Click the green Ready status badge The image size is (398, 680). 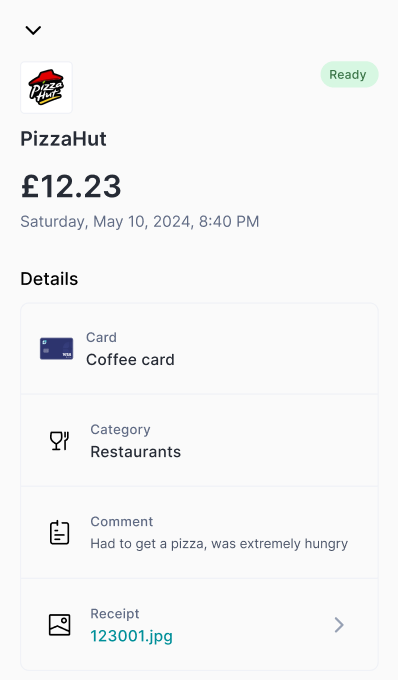pyautogui.click(x=349, y=75)
